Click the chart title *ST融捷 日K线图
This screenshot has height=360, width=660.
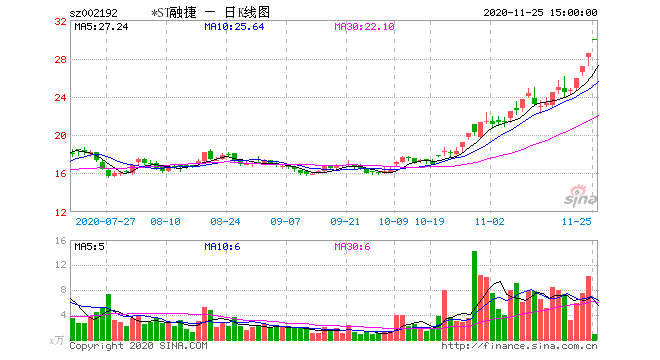tap(210, 13)
